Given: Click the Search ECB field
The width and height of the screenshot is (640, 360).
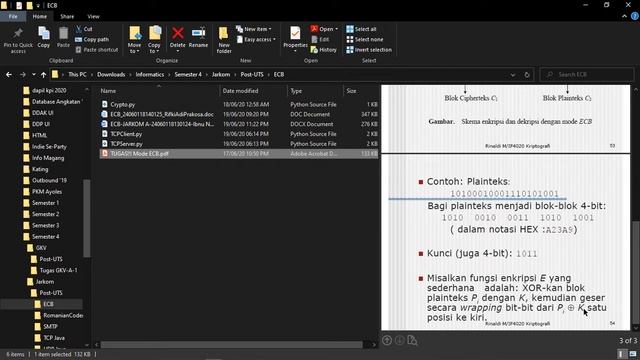Looking at the screenshot, I should tap(587, 75).
